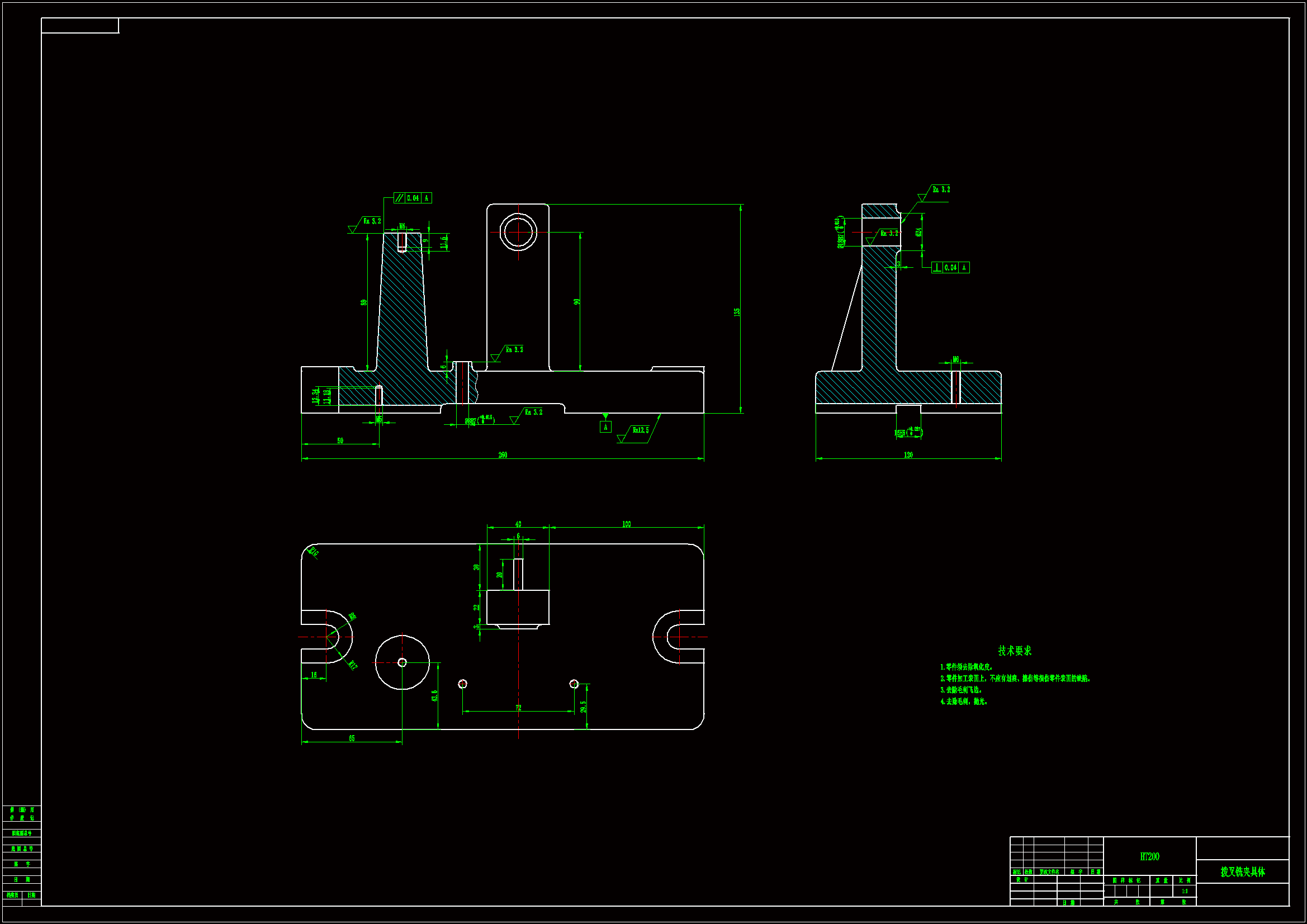Click the 120 width dimension in side view

(x=908, y=455)
